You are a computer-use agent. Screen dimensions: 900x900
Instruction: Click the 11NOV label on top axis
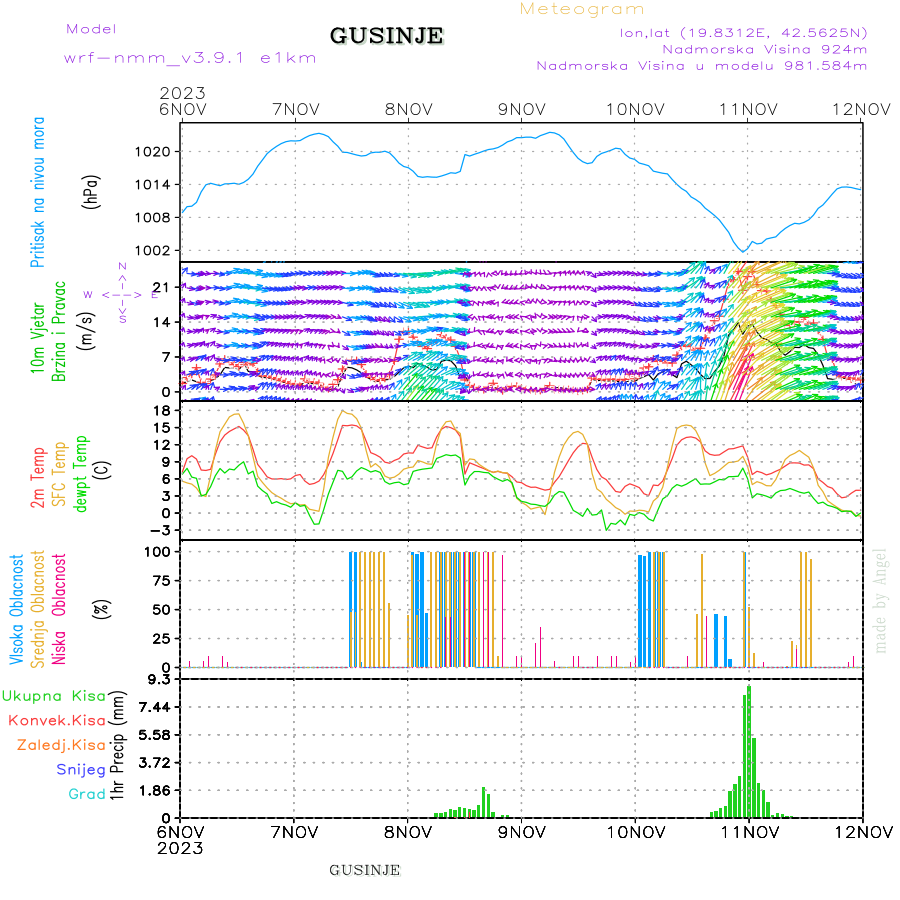[x=748, y=109]
